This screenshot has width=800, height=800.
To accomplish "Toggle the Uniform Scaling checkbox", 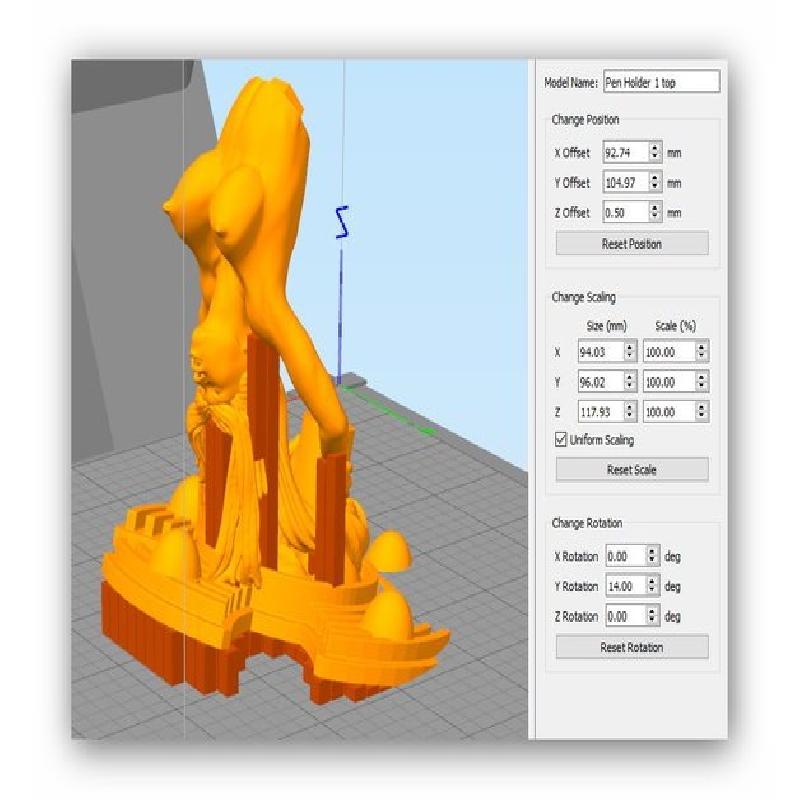I will [561, 439].
